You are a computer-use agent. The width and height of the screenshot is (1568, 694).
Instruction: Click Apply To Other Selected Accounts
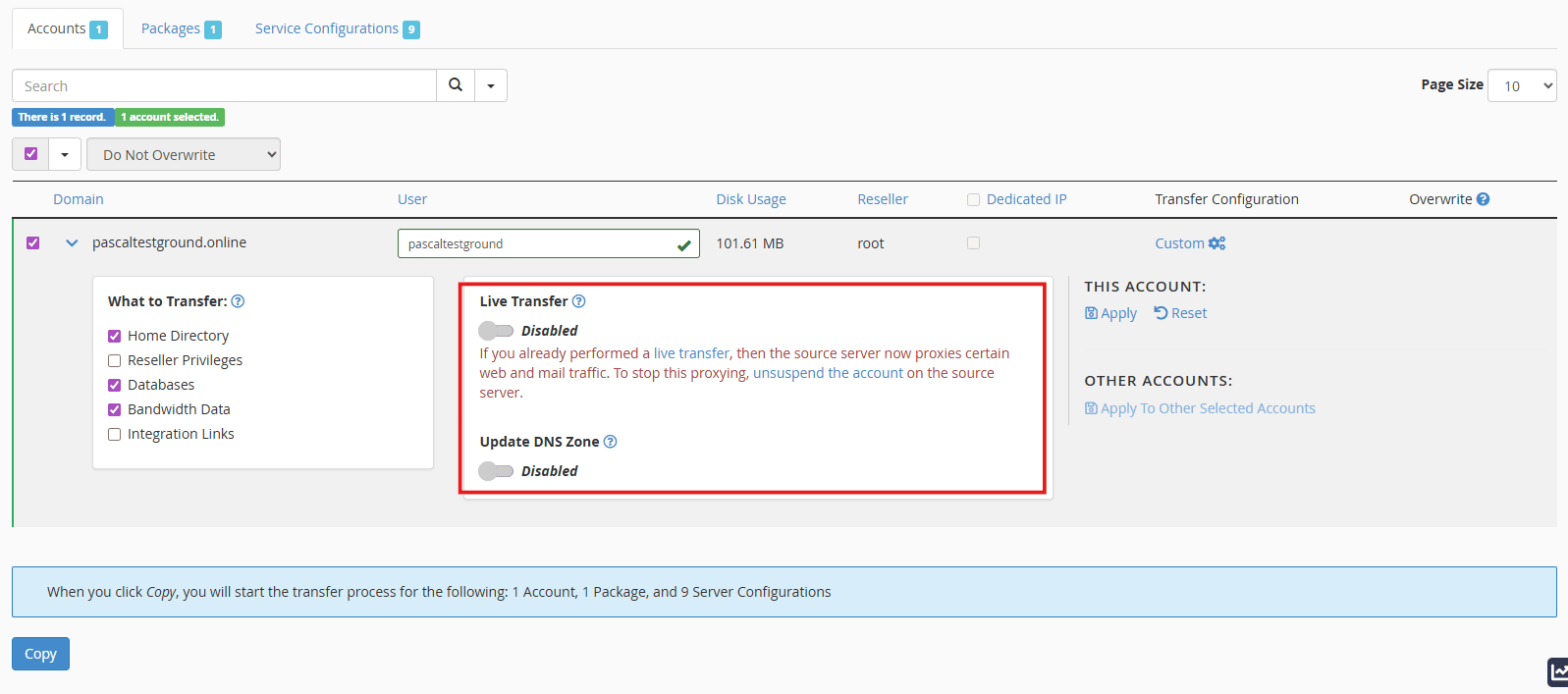pos(1200,408)
